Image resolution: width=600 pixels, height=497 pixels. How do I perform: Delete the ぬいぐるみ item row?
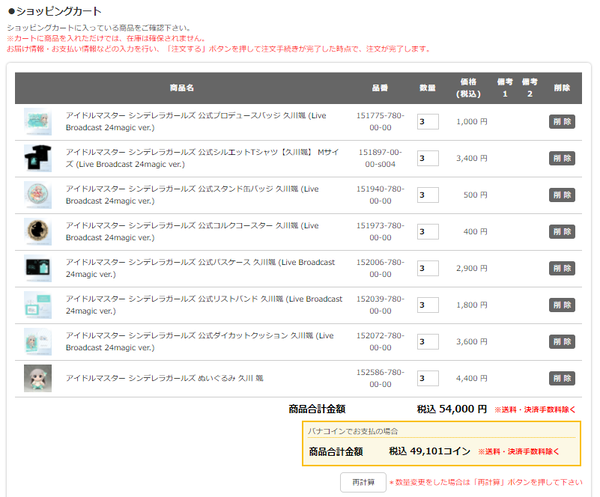pyautogui.click(x=562, y=378)
